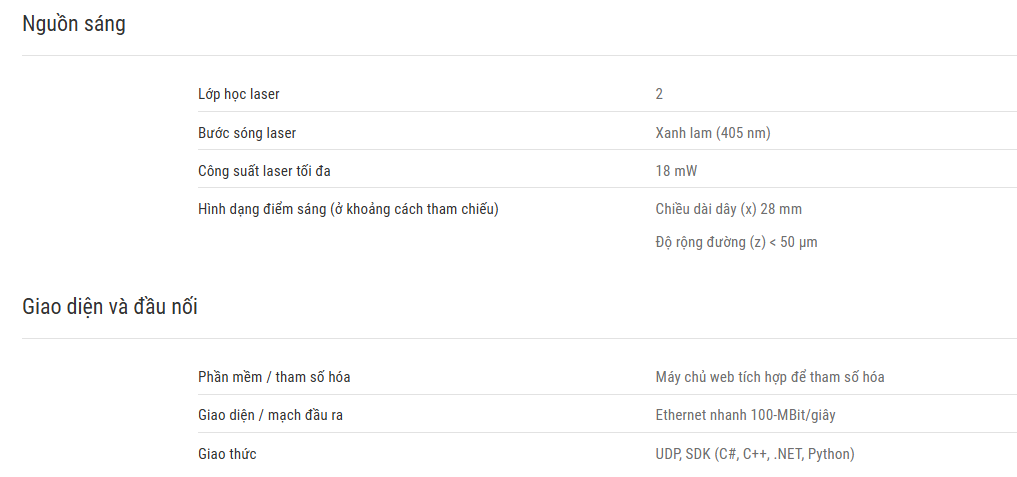Viewport: 1017px width, 477px height.
Task: Click the Nguồn sáng section heading
Action: 74,24
